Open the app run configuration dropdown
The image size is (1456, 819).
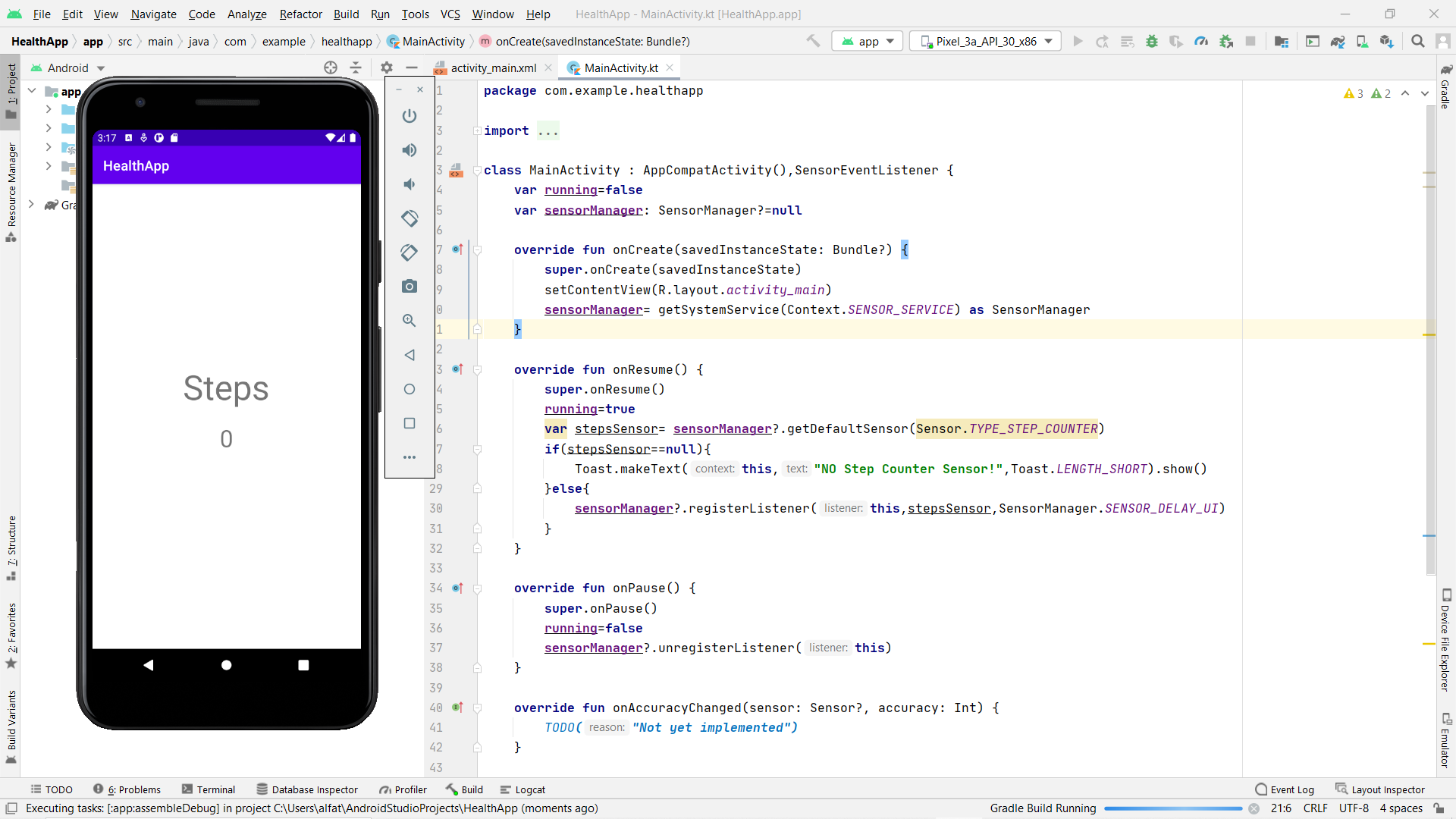[x=868, y=42]
